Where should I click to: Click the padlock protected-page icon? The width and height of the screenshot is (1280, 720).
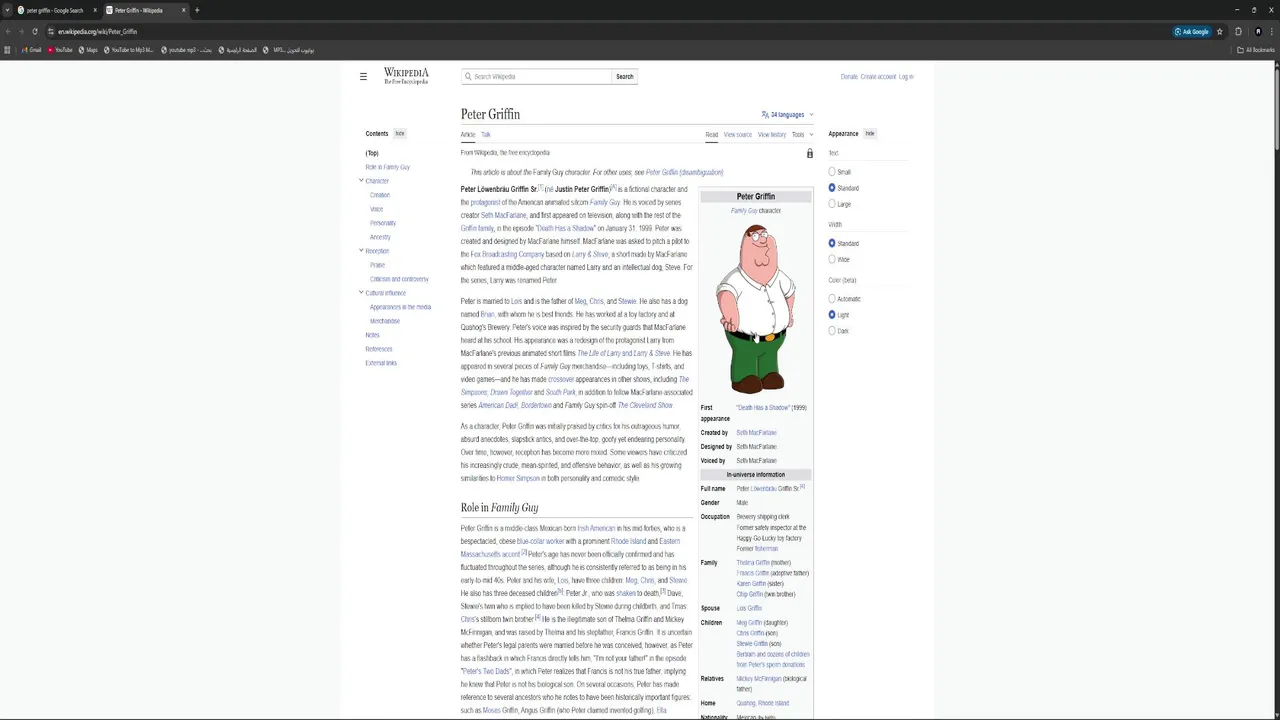pyautogui.click(x=810, y=153)
